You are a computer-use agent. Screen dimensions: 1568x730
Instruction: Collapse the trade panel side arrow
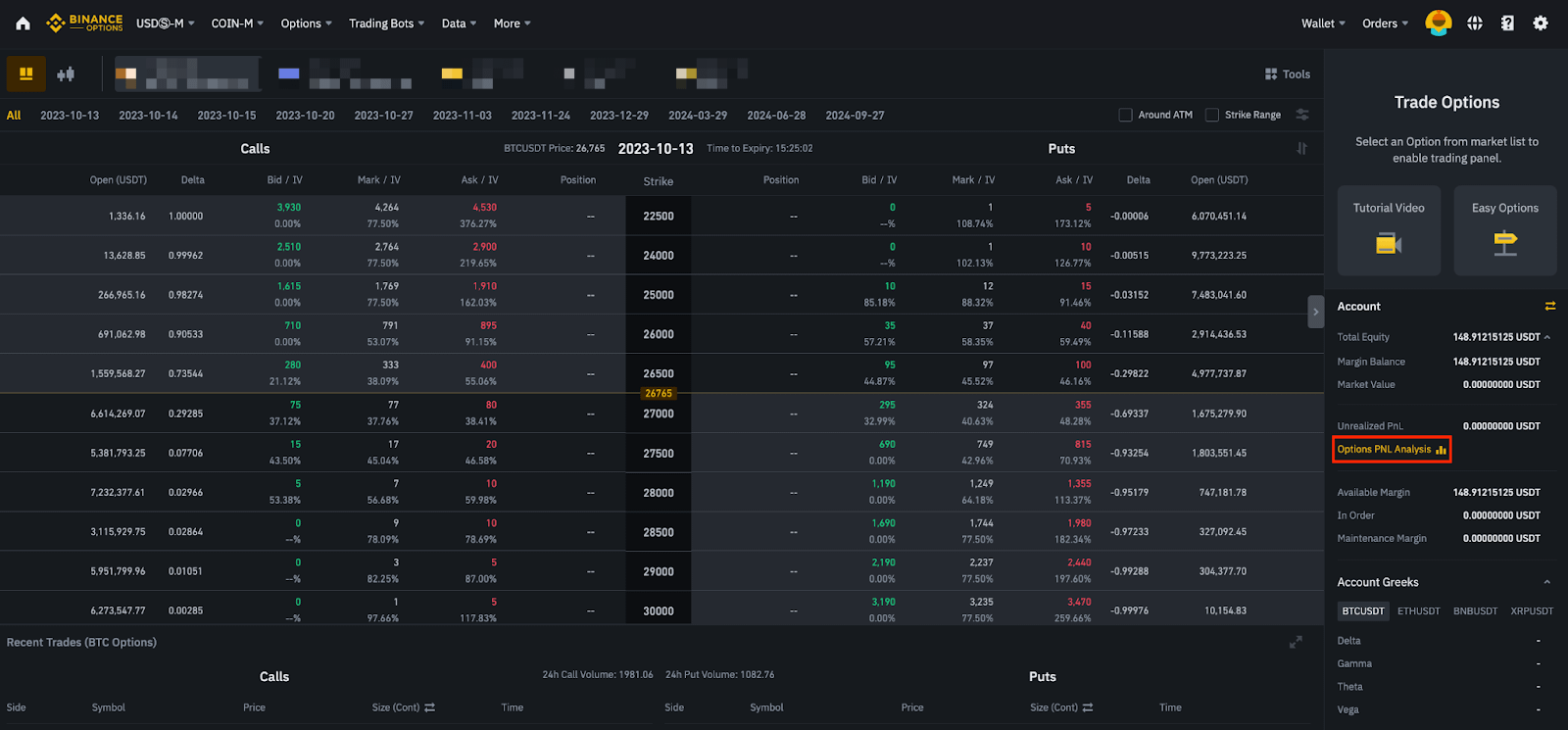click(x=1315, y=312)
